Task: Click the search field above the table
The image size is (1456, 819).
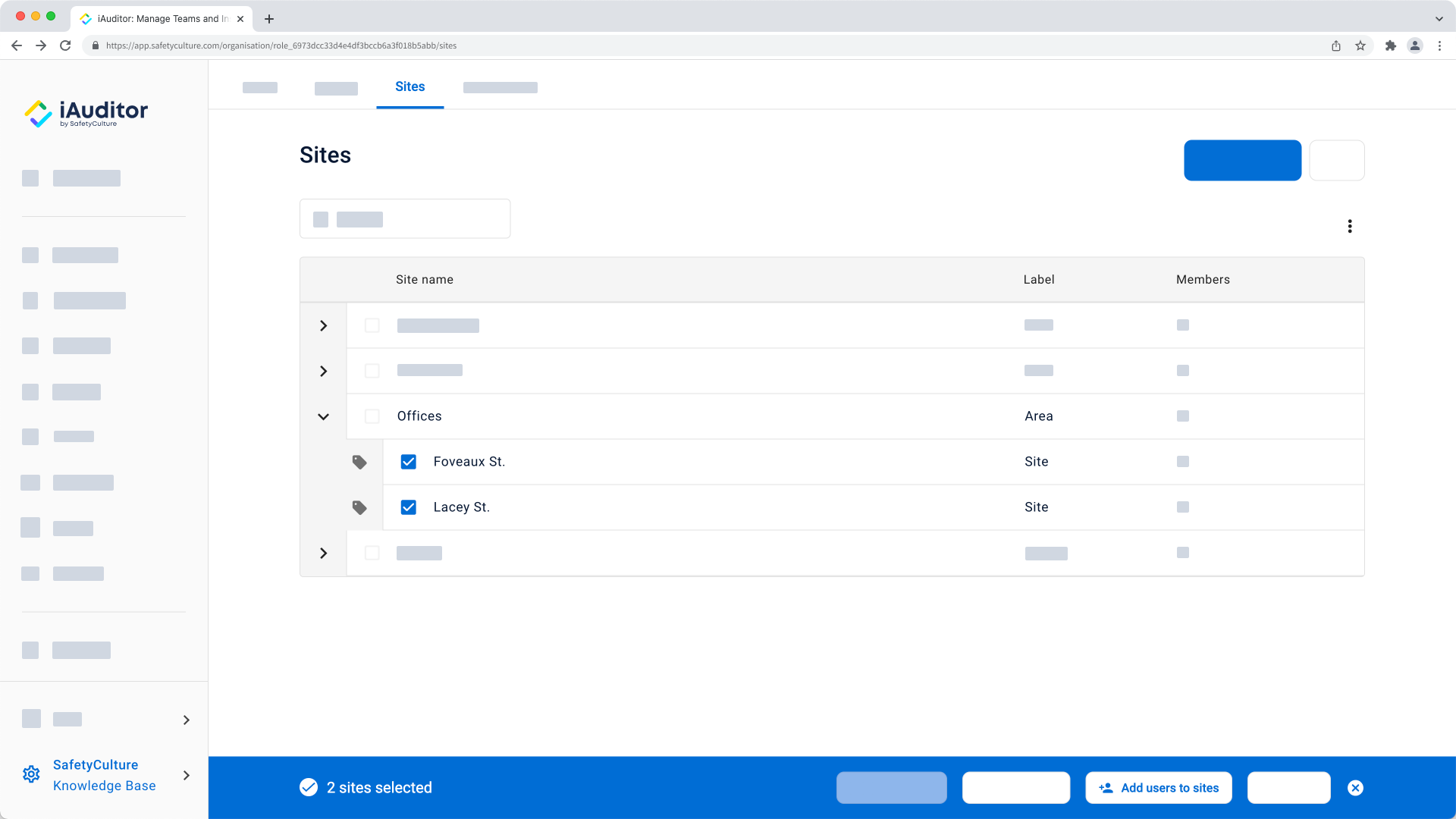Action: (x=405, y=219)
